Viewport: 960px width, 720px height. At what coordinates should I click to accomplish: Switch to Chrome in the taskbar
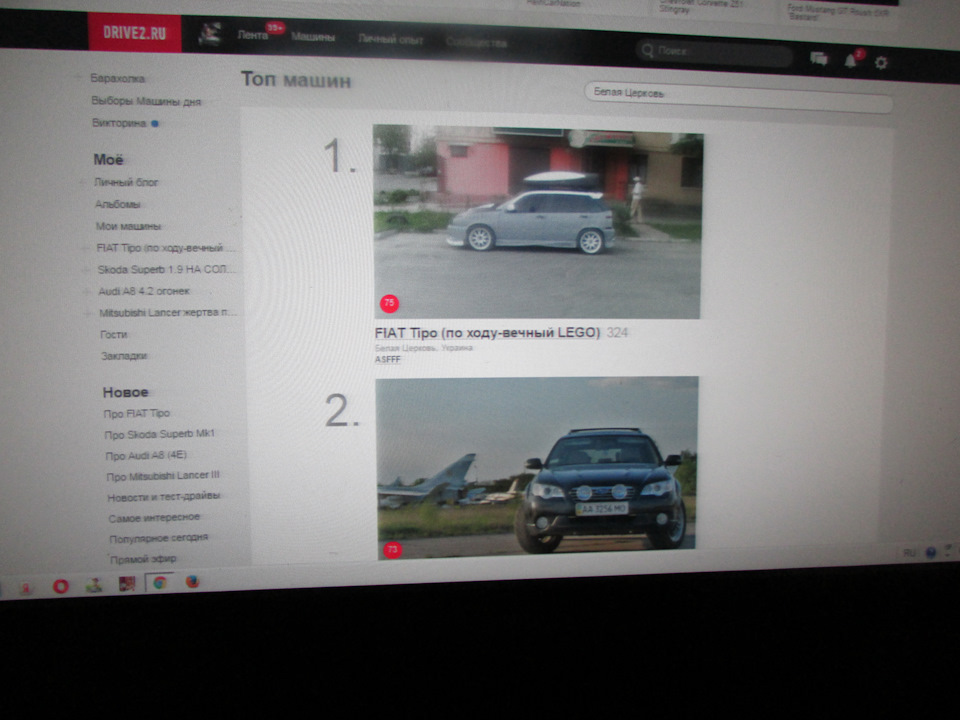point(159,583)
